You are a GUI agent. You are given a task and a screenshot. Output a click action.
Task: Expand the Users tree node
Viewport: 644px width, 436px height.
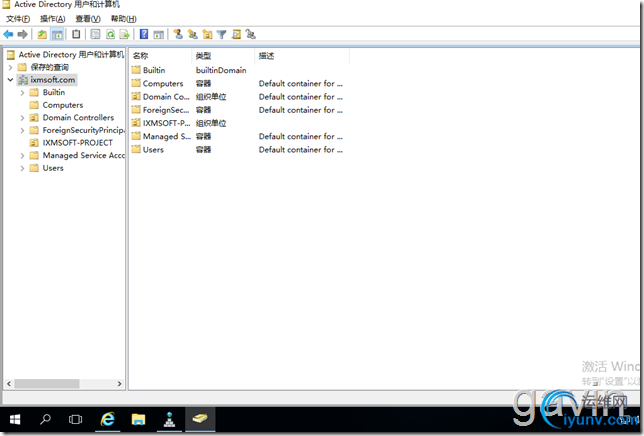click(23, 168)
